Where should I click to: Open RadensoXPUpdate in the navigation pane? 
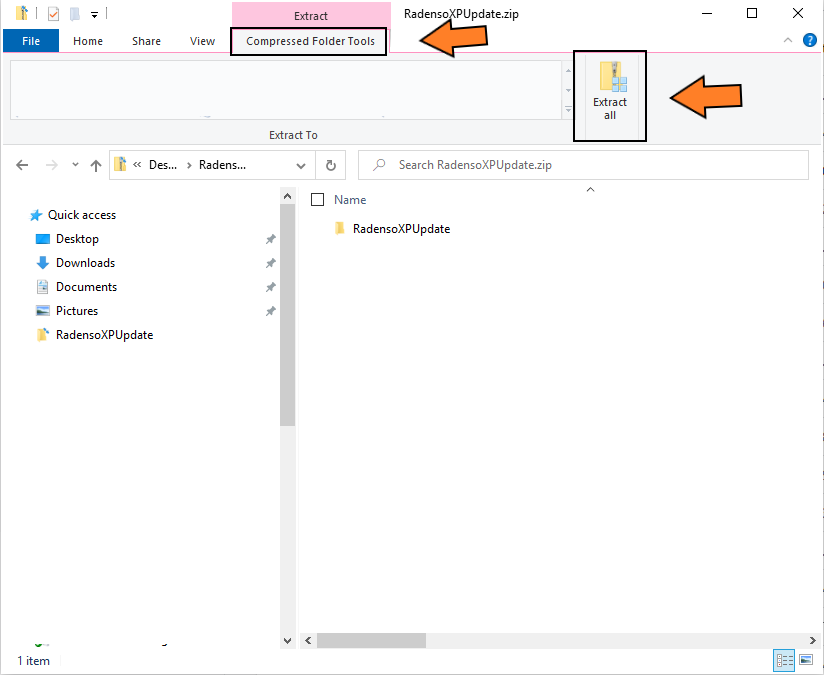105,335
